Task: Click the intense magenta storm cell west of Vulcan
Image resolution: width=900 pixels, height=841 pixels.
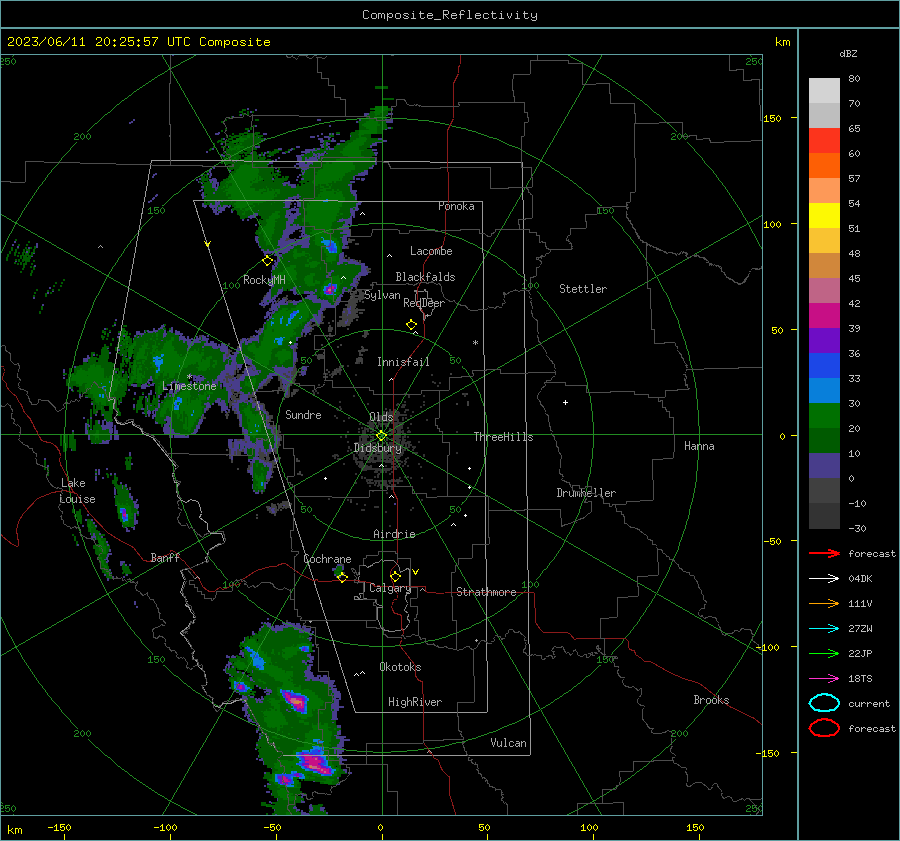Action: [x=314, y=762]
